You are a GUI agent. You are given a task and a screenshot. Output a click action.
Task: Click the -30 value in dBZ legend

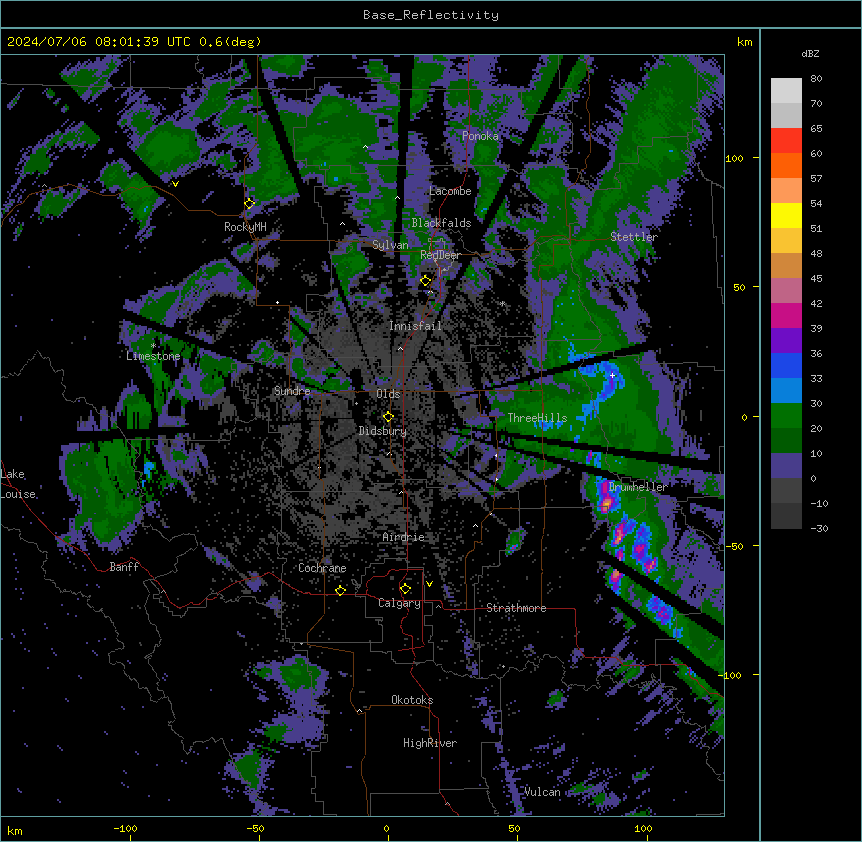tap(819, 528)
